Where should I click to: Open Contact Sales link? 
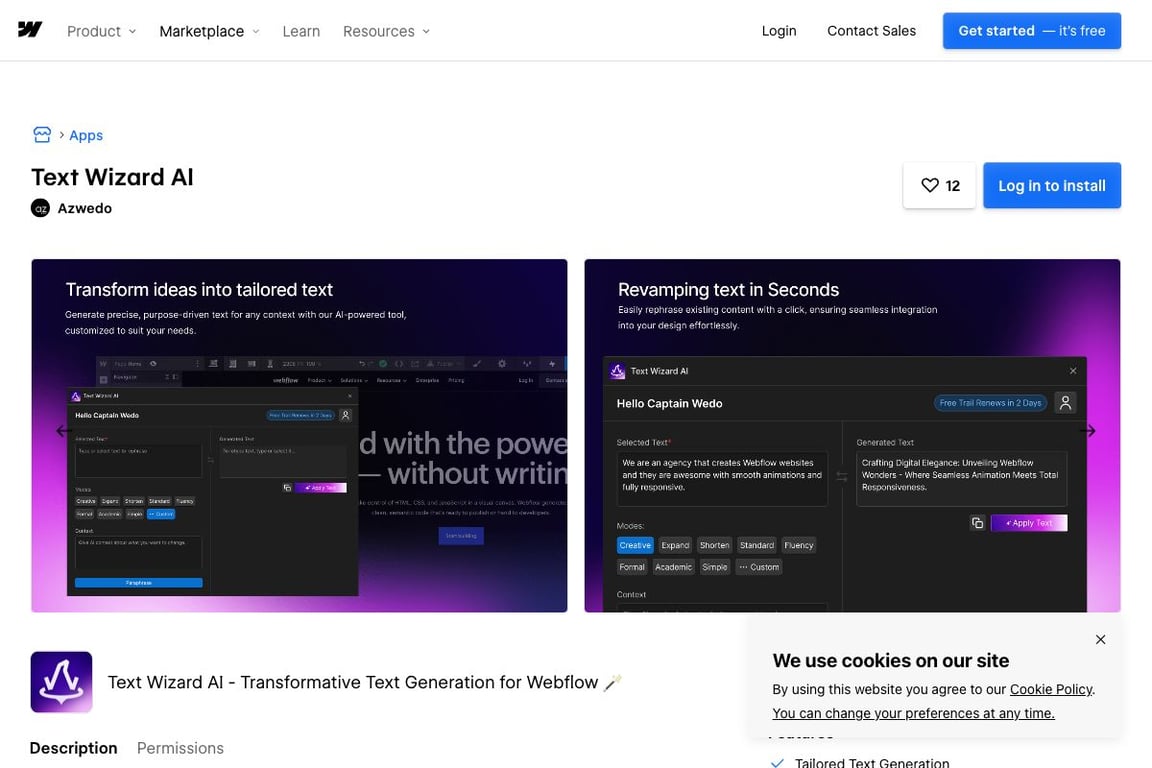click(871, 31)
